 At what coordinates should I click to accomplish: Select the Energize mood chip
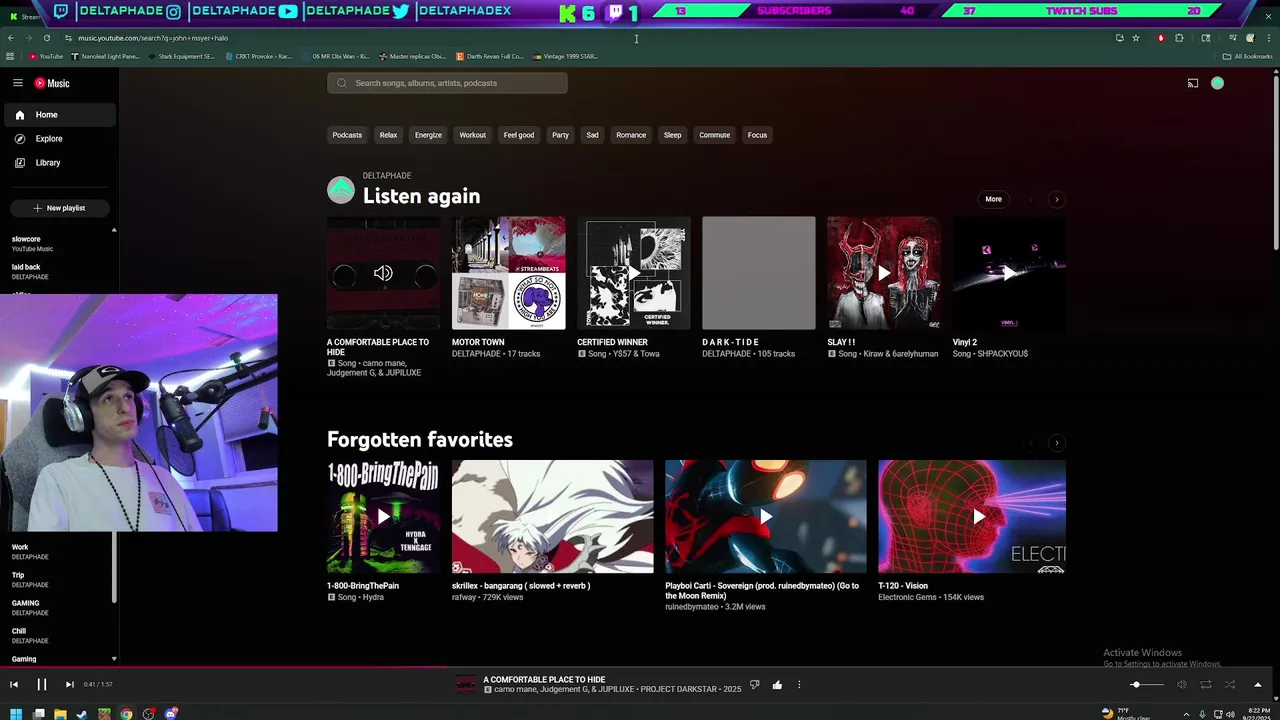click(428, 135)
